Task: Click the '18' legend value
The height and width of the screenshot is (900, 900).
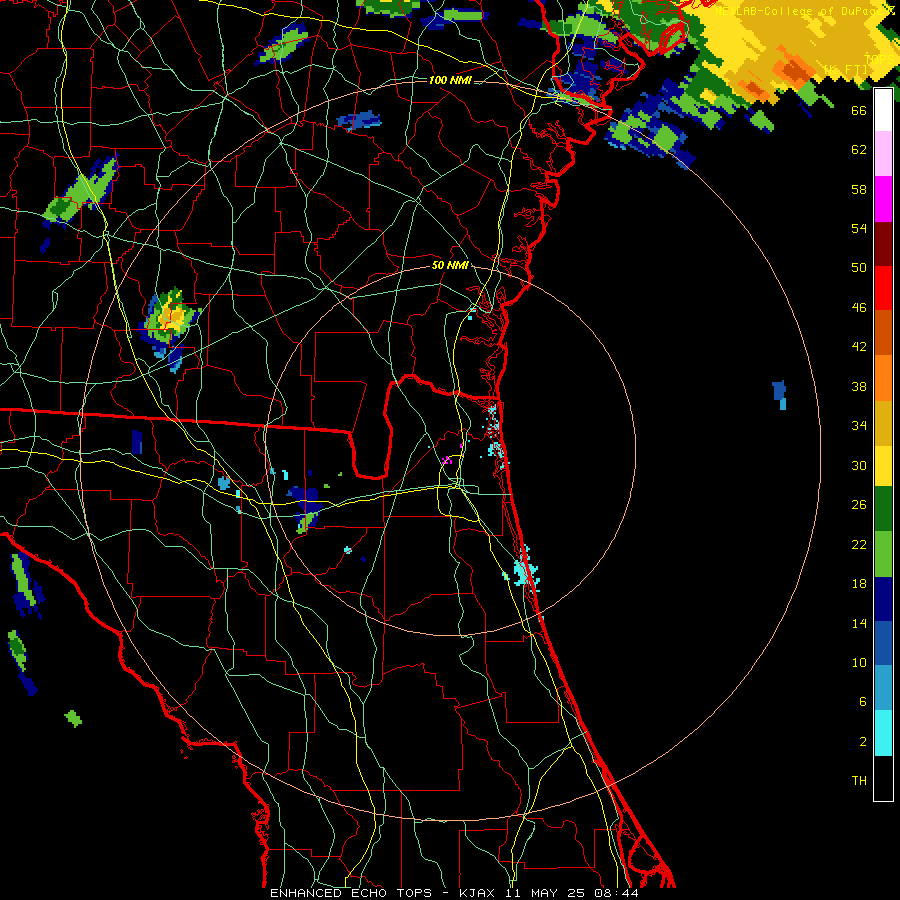Action: pos(859,583)
